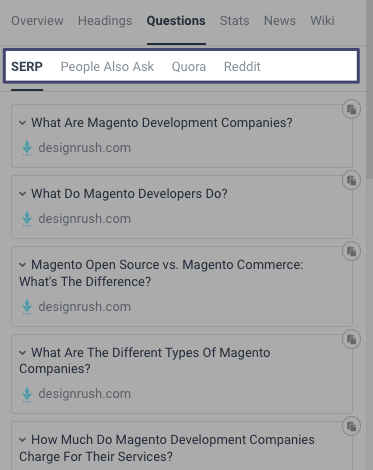Copy the 'How Much Do Magento Companies Charge' question
The height and width of the screenshot is (470, 373).
[x=351, y=426]
